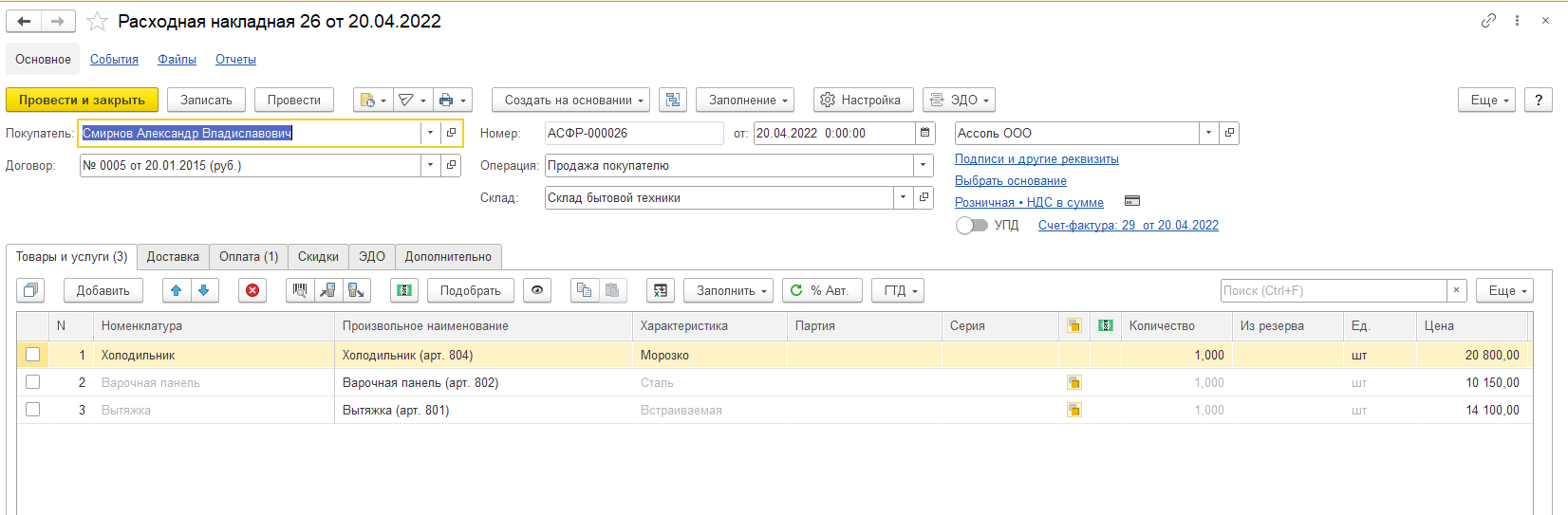Click the printer icon

452,100
